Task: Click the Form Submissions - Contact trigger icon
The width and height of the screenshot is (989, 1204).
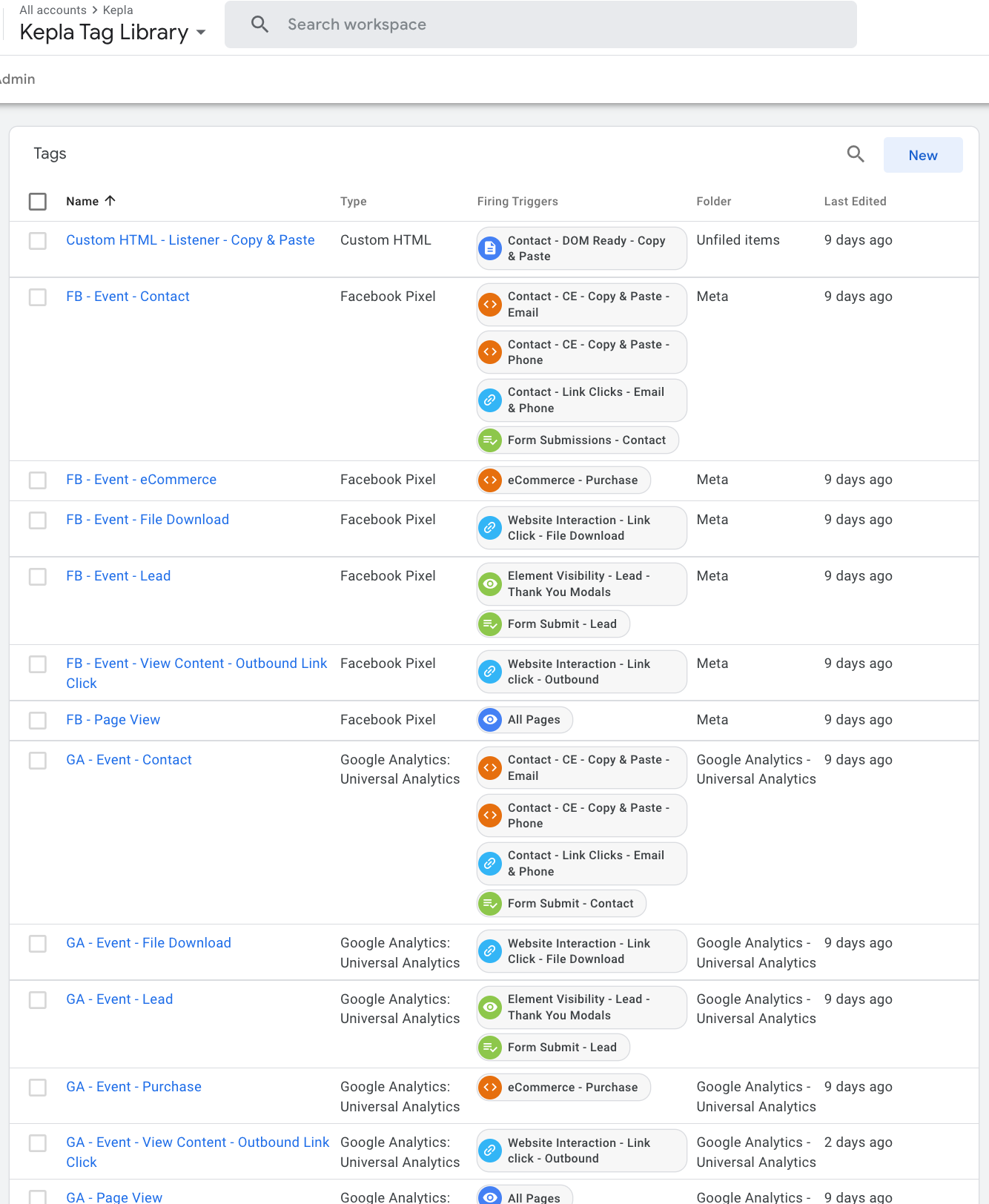Action: click(490, 440)
